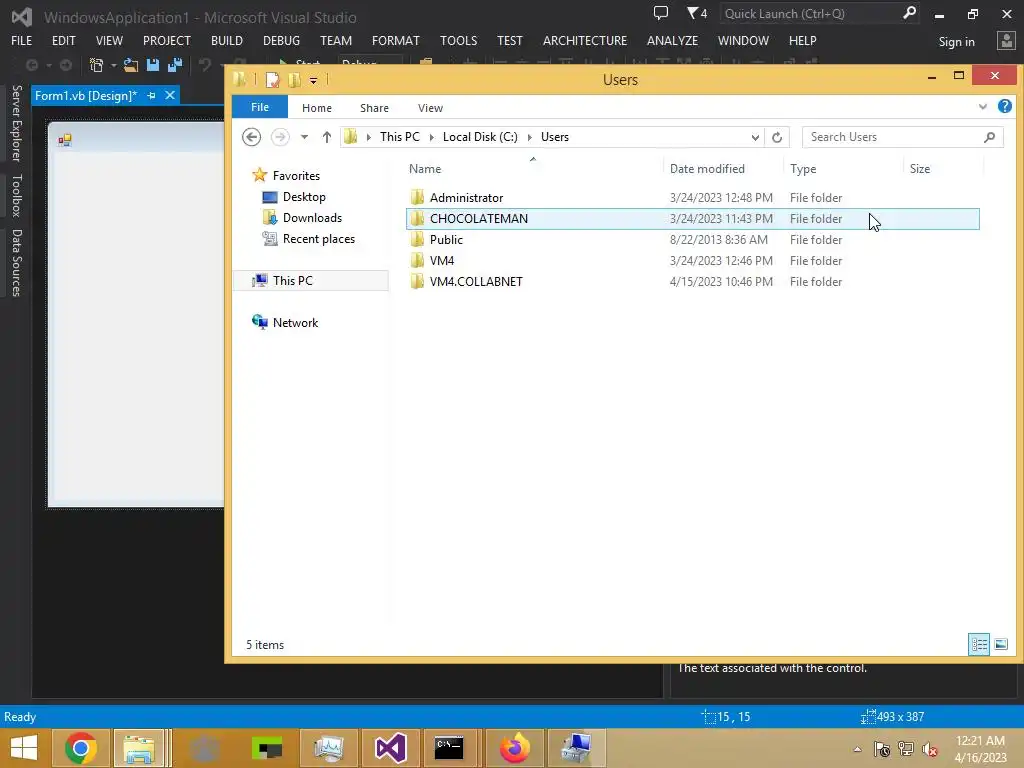The width and height of the screenshot is (1024, 768).
Task: Expand the breadcrumb arrow after This PC
Action: click(x=432, y=137)
